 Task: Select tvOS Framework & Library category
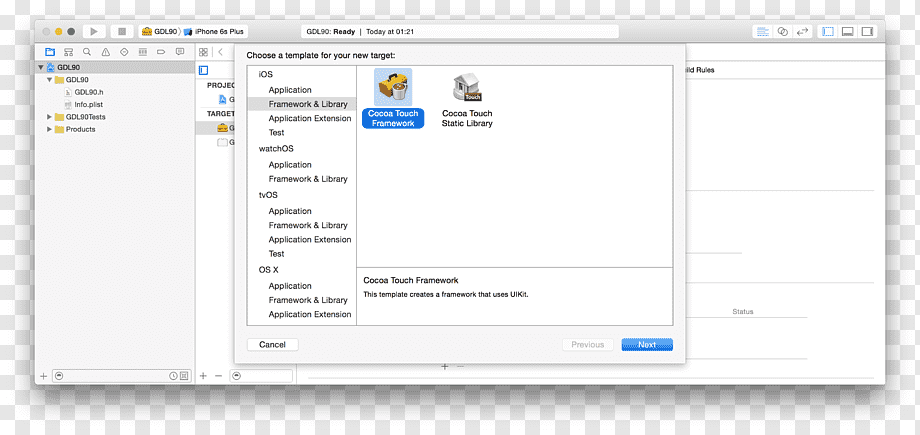click(308, 225)
